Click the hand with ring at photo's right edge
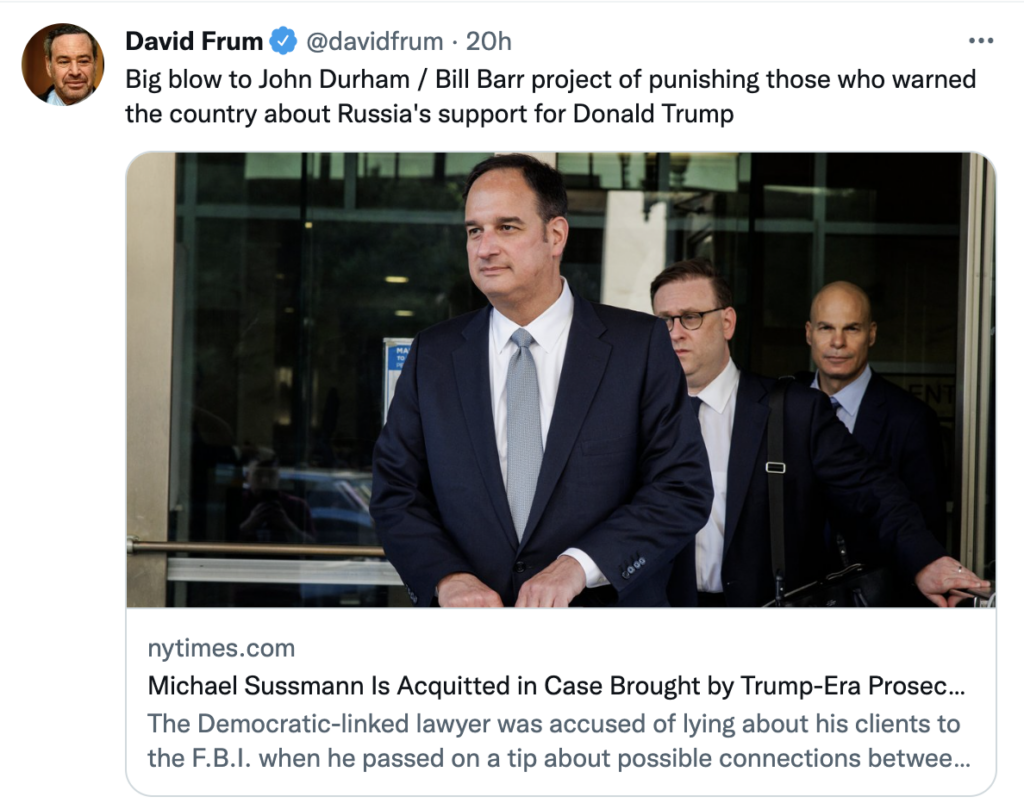Screen dimensions: 1024x803 pos(951,579)
